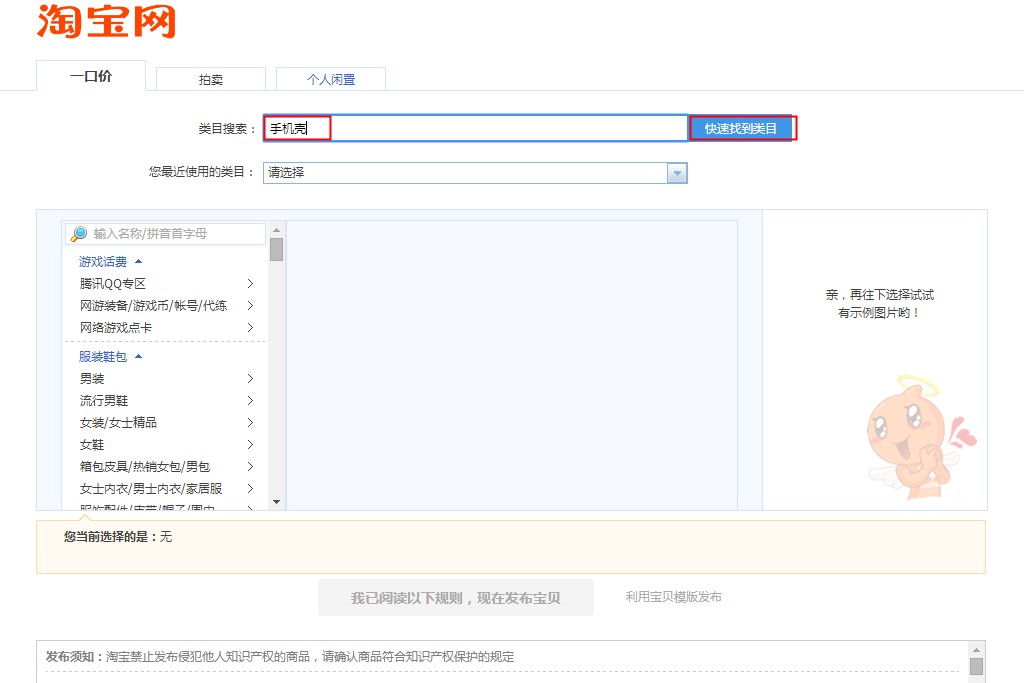
Task: Click the 发布须知 scrollbar up arrow
Action: coord(976,650)
